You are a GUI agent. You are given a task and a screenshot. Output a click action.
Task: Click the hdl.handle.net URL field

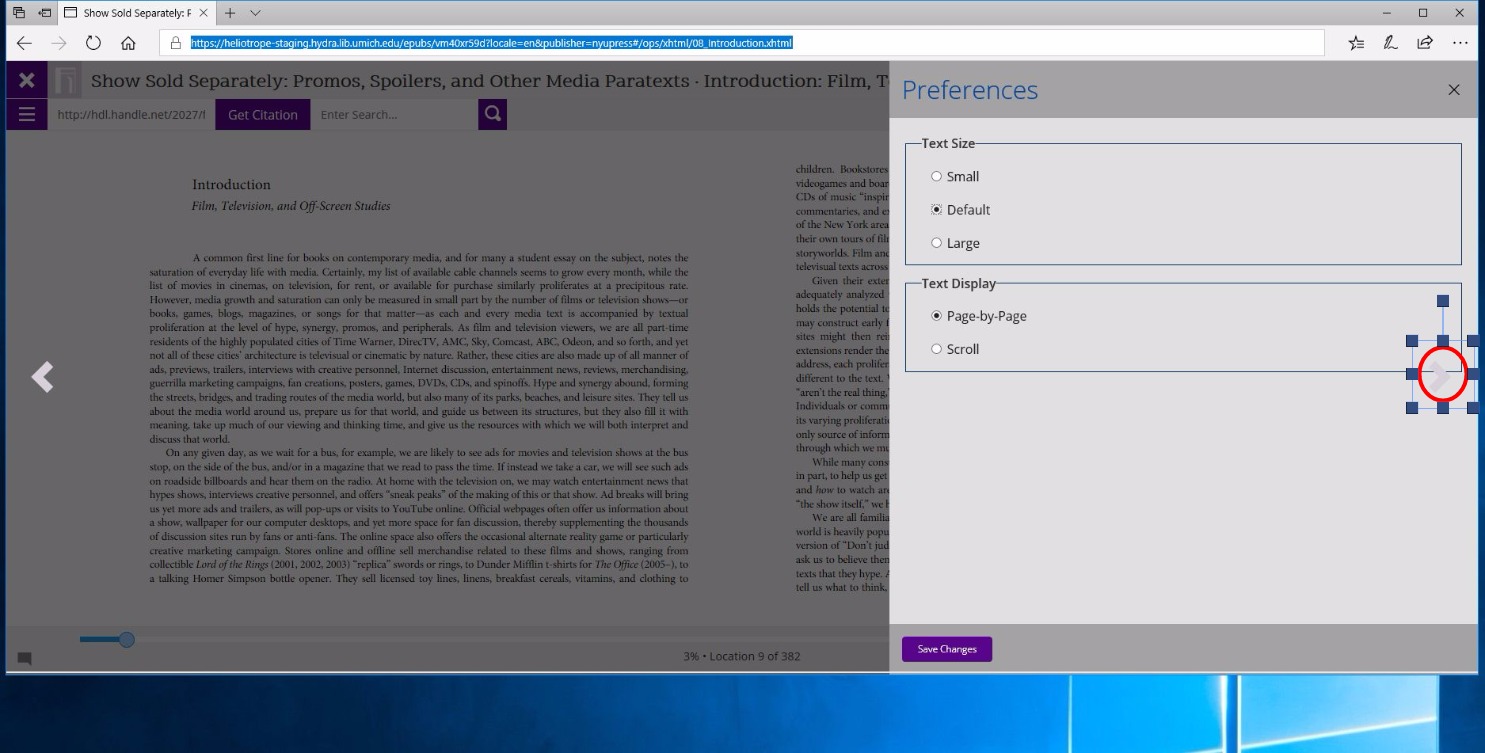(131, 115)
